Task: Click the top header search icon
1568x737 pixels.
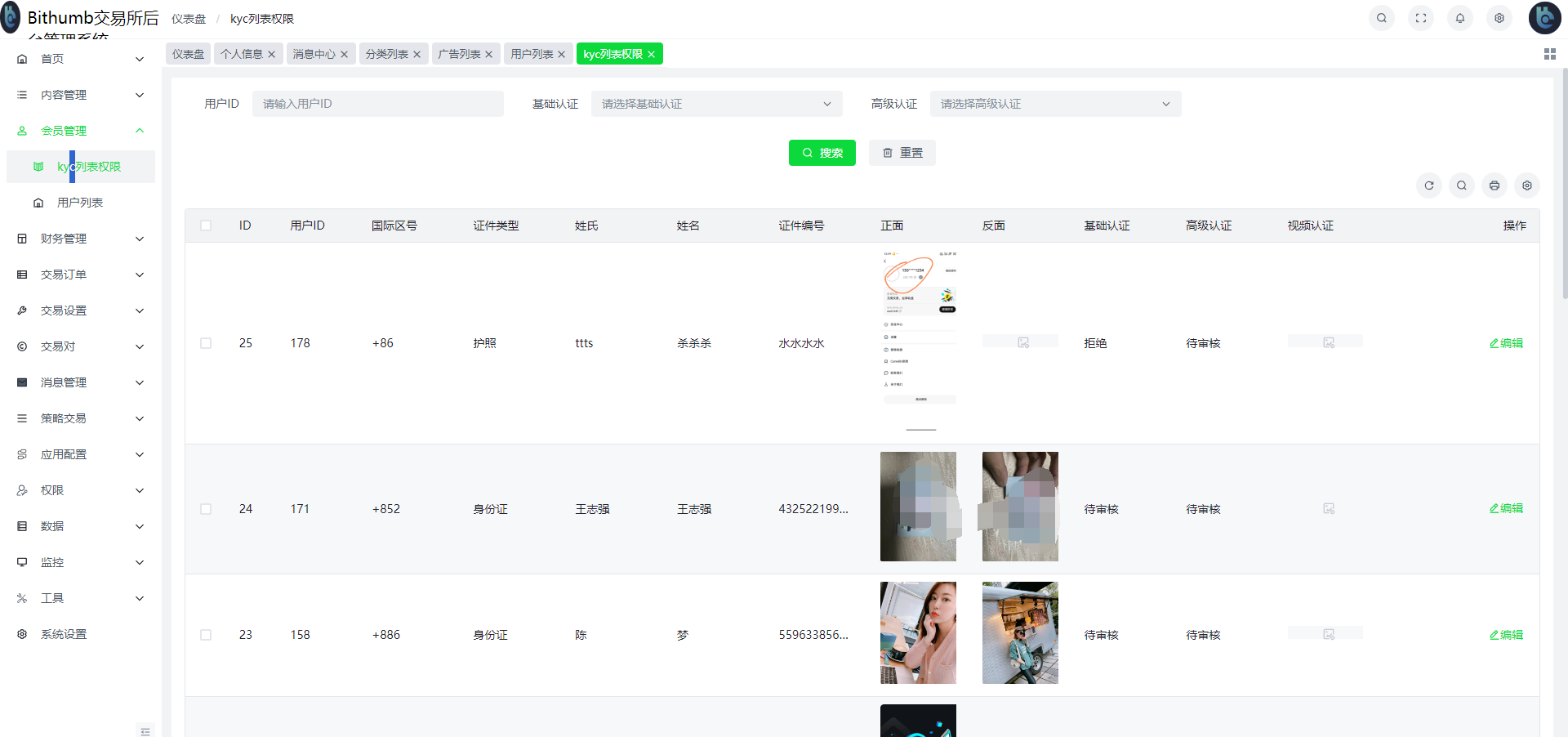Action: click(1382, 18)
